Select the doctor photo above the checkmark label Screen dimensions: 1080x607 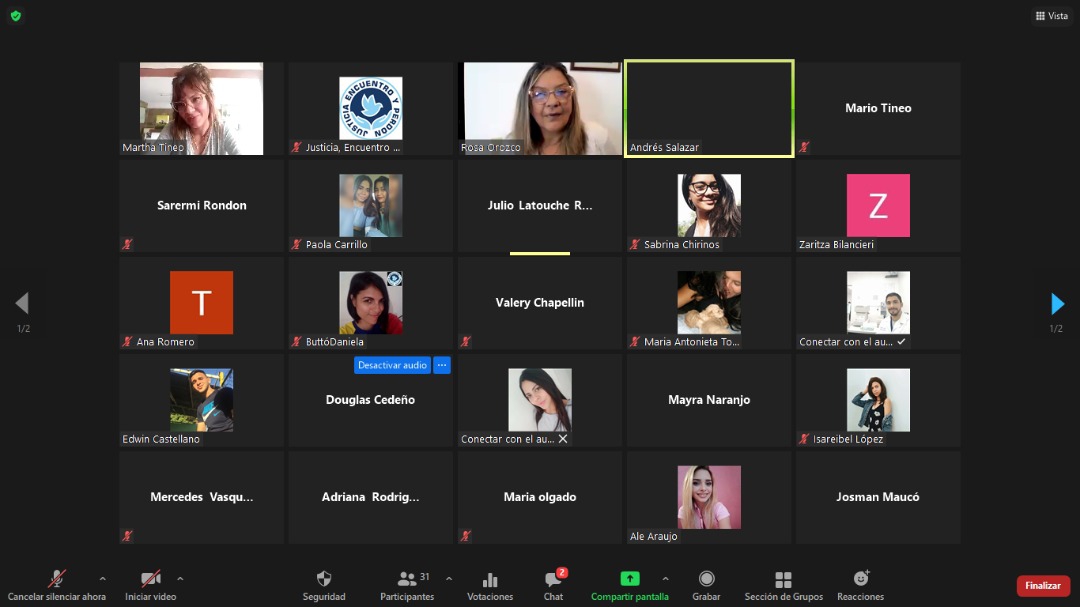878,302
